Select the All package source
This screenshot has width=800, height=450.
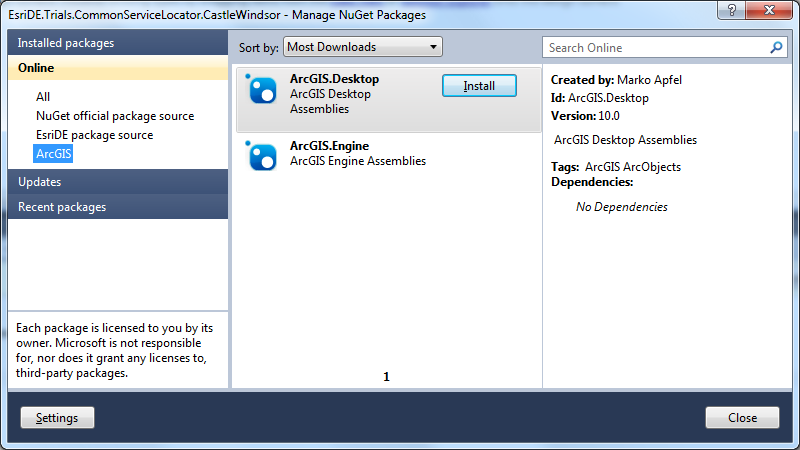[x=43, y=97]
